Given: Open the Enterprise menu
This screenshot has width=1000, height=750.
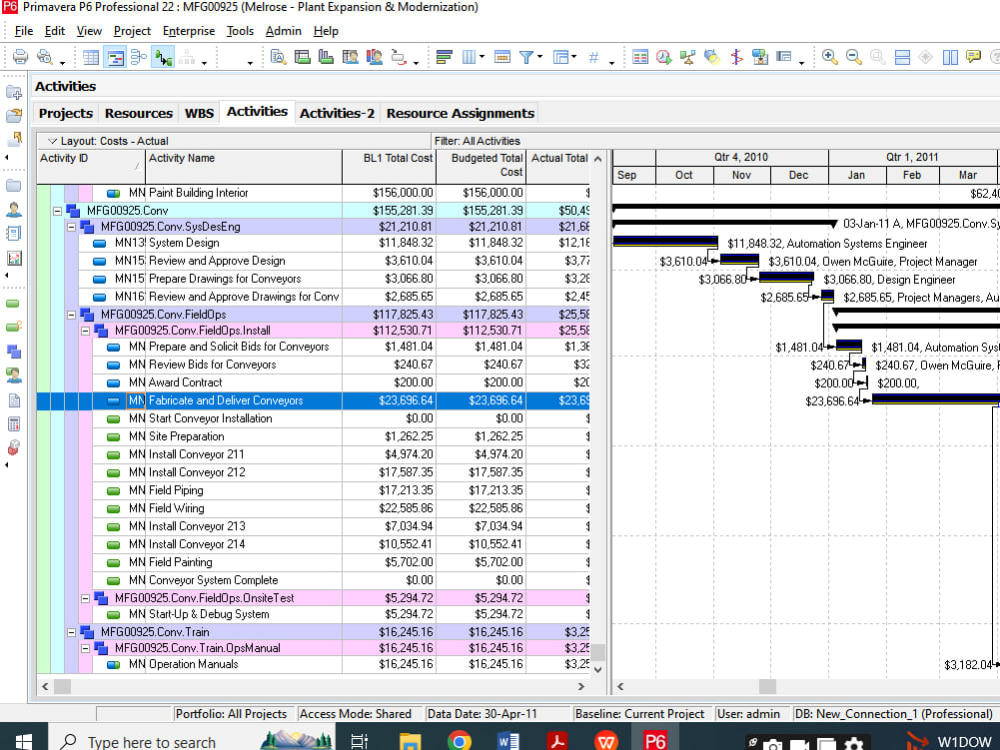Looking at the screenshot, I should [x=189, y=31].
